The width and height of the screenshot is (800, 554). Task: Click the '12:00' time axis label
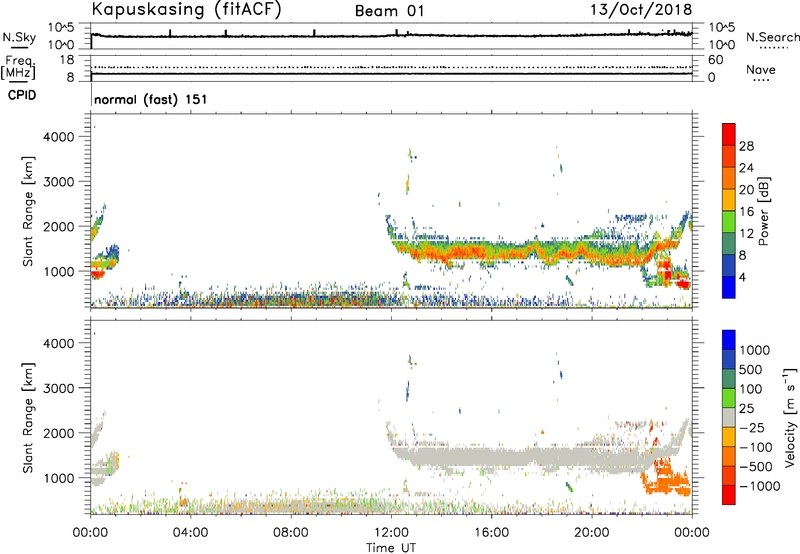point(391,533)
